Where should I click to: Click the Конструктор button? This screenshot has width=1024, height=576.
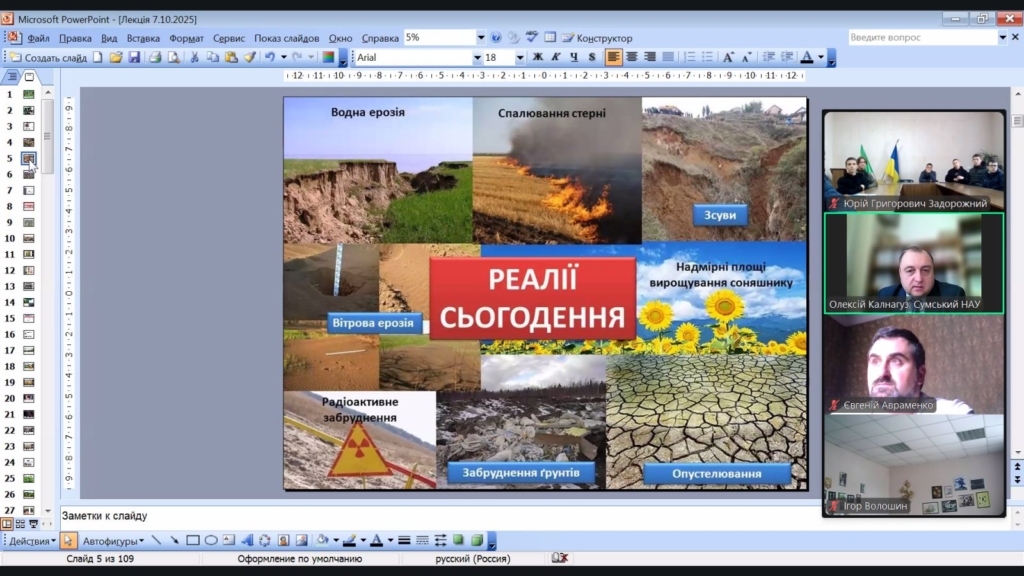[597, 38]
